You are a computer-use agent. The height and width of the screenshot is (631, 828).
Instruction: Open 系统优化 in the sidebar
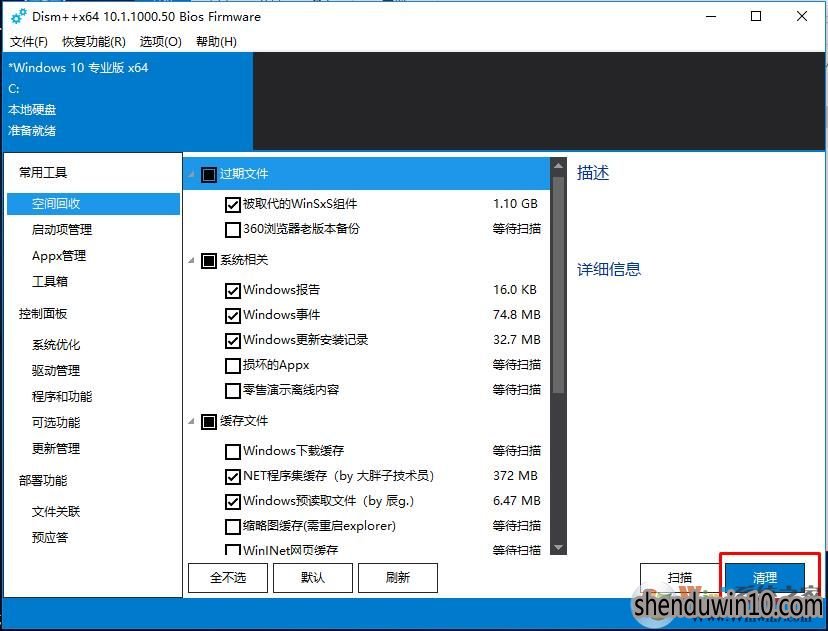click(x=56, y=345)
